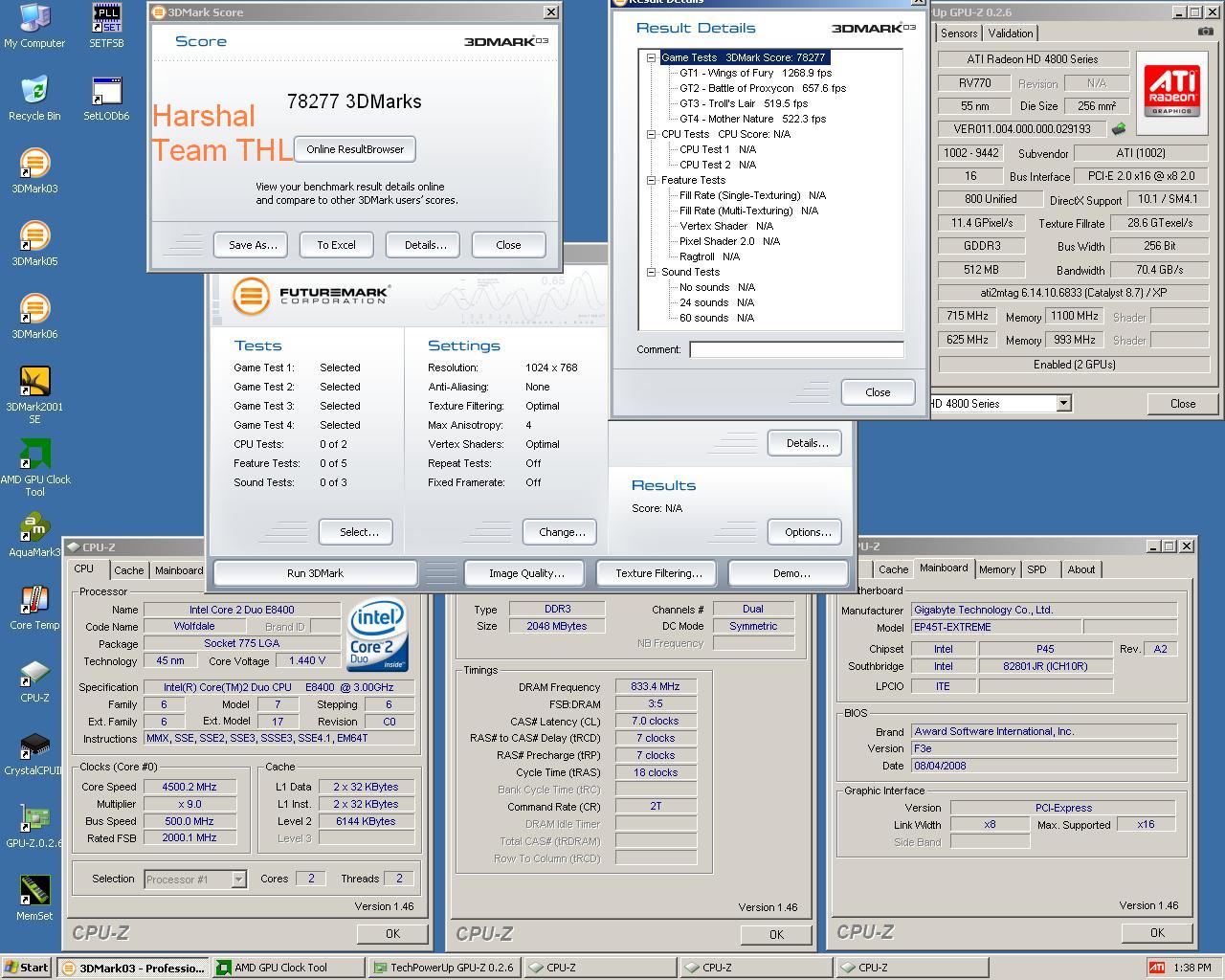Click the GPU name ATI Radeon HD 4800 Series
This screenshot has width=1225, height=980.
pyautogui.click(x=1033, y=59)
